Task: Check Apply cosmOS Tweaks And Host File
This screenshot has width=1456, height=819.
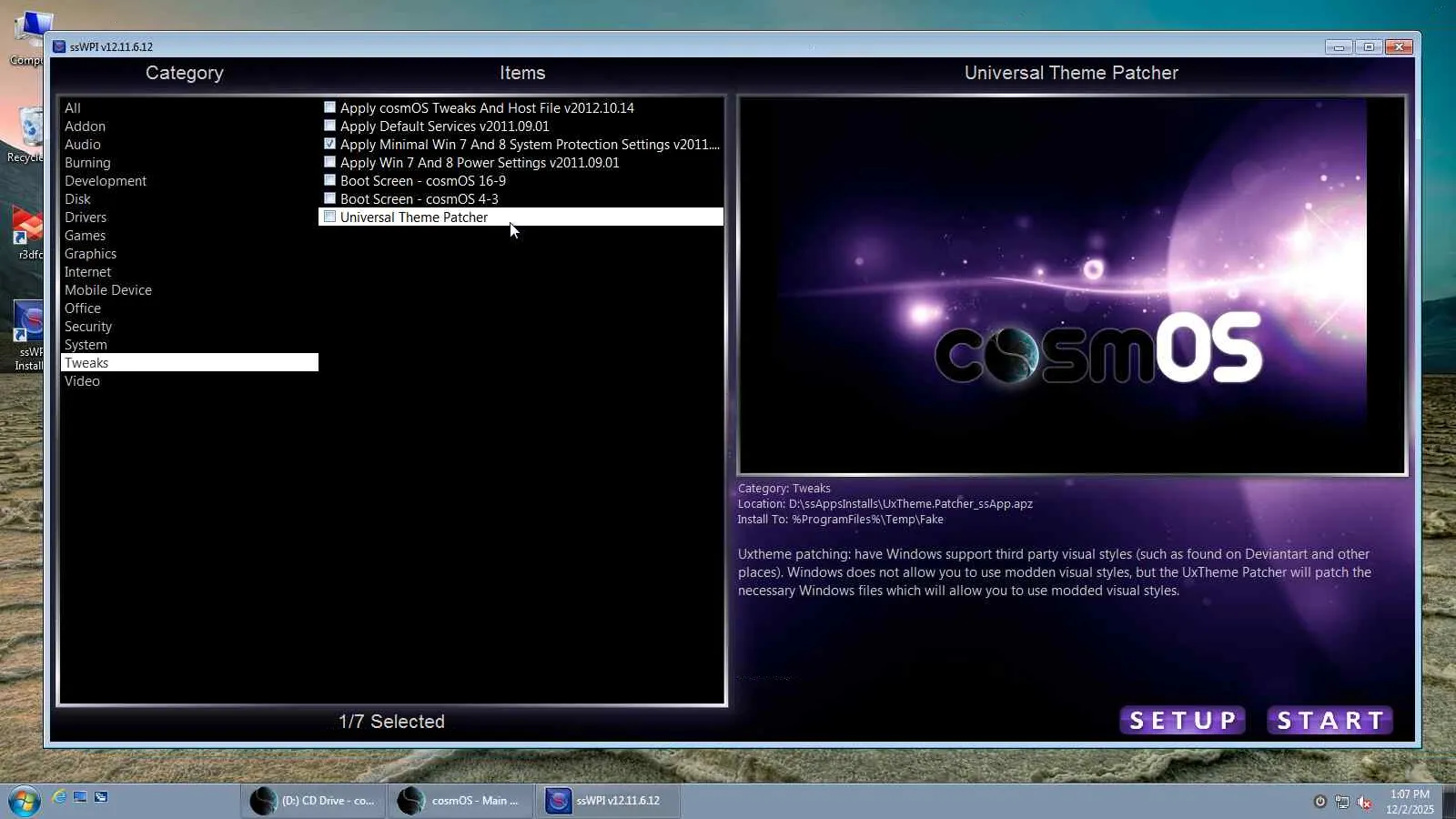Action: [329, 107]
